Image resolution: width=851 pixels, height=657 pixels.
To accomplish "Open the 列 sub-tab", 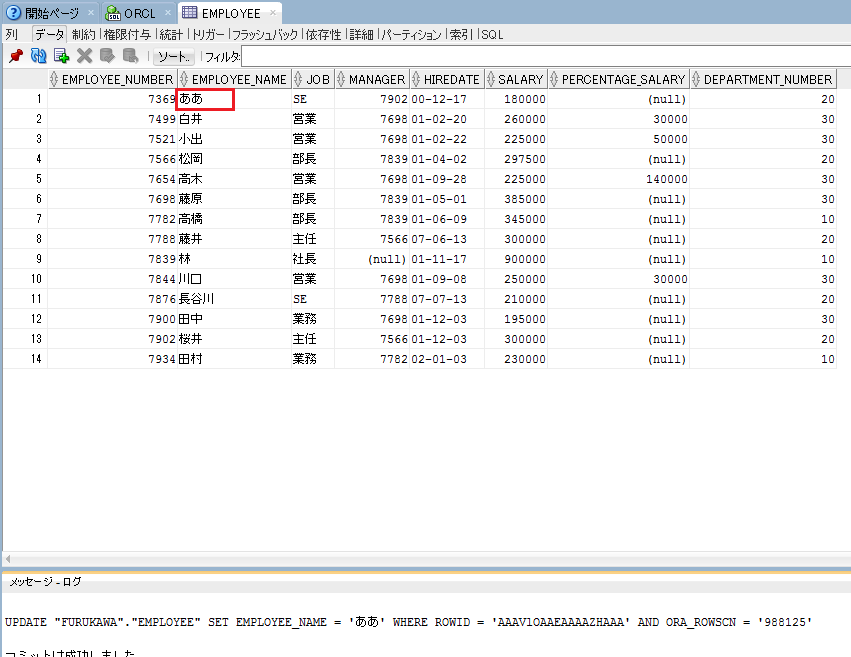I will (x=11, y=35).
